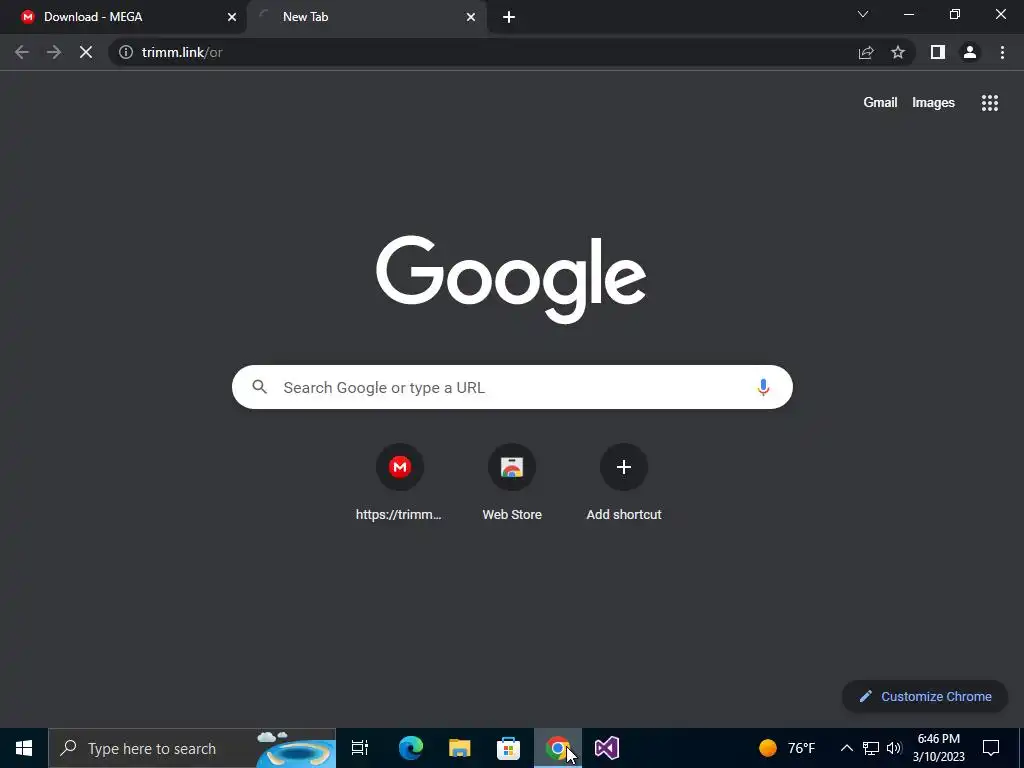This screenshot has width=1024, height=768.
Task: Click the browser back arrow
Action: click(22, 52)
